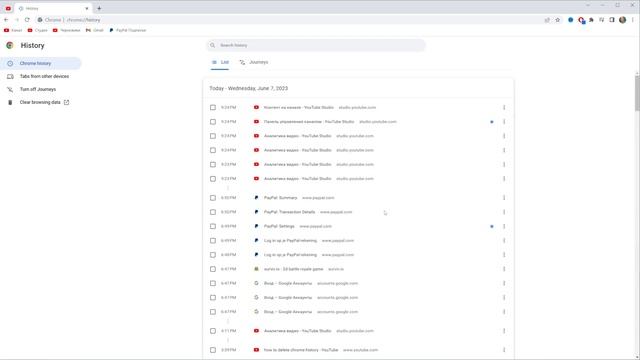Image resolution: width=640 pixels, height=360 pixels.
Task: Select the surviv.io entry checkbox
Action: click(213, 269)
